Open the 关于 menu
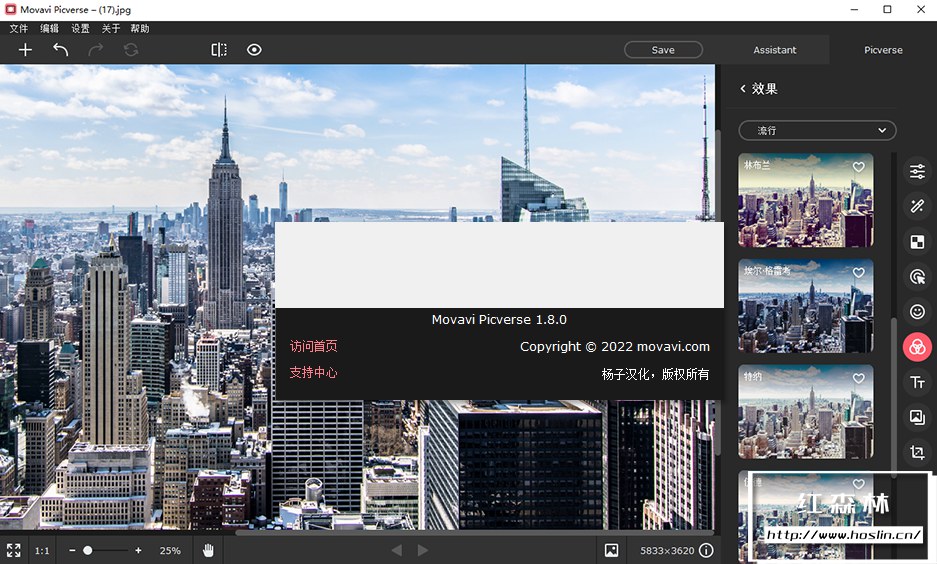This screenshot has width=937, height=564. click(x=111, y=29)
